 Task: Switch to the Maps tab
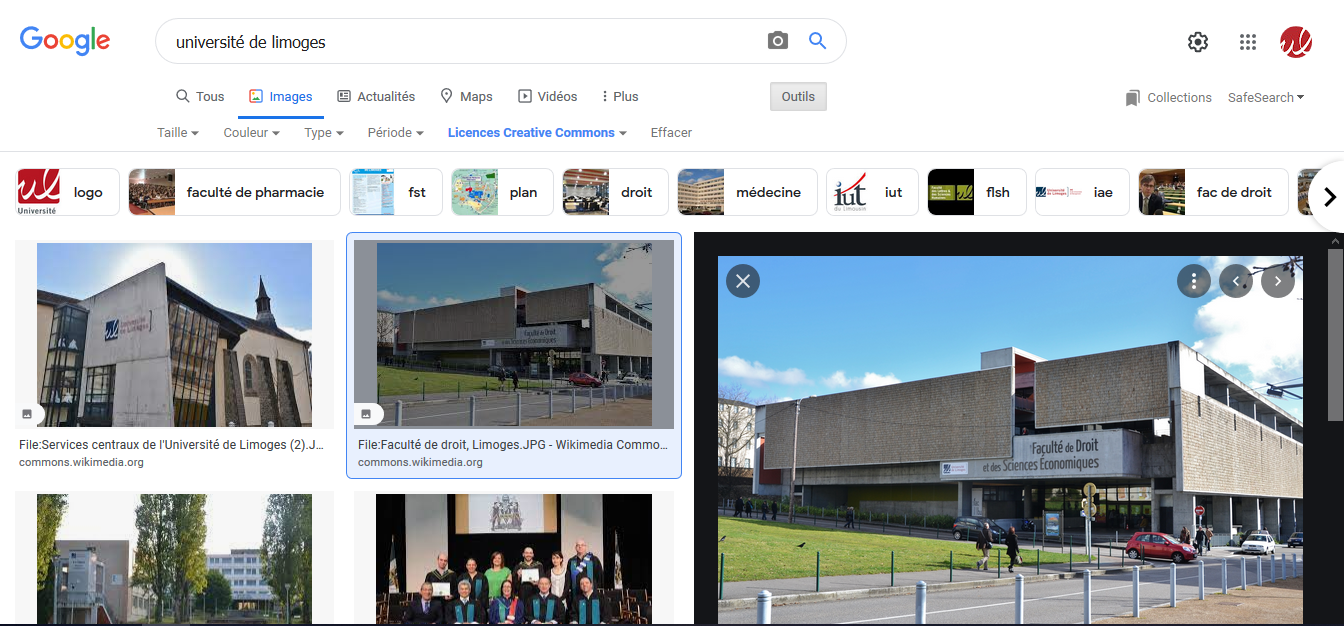point(466,97)
